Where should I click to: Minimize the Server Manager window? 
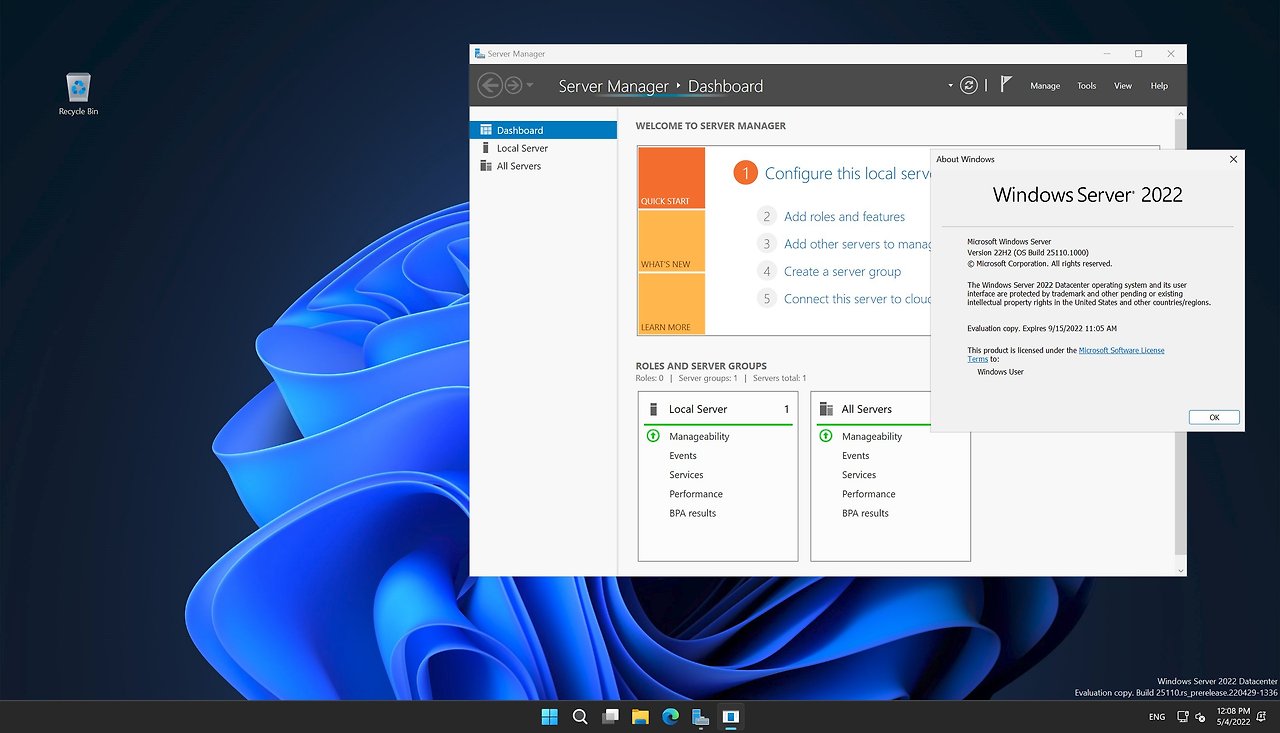coord(1107,54)
